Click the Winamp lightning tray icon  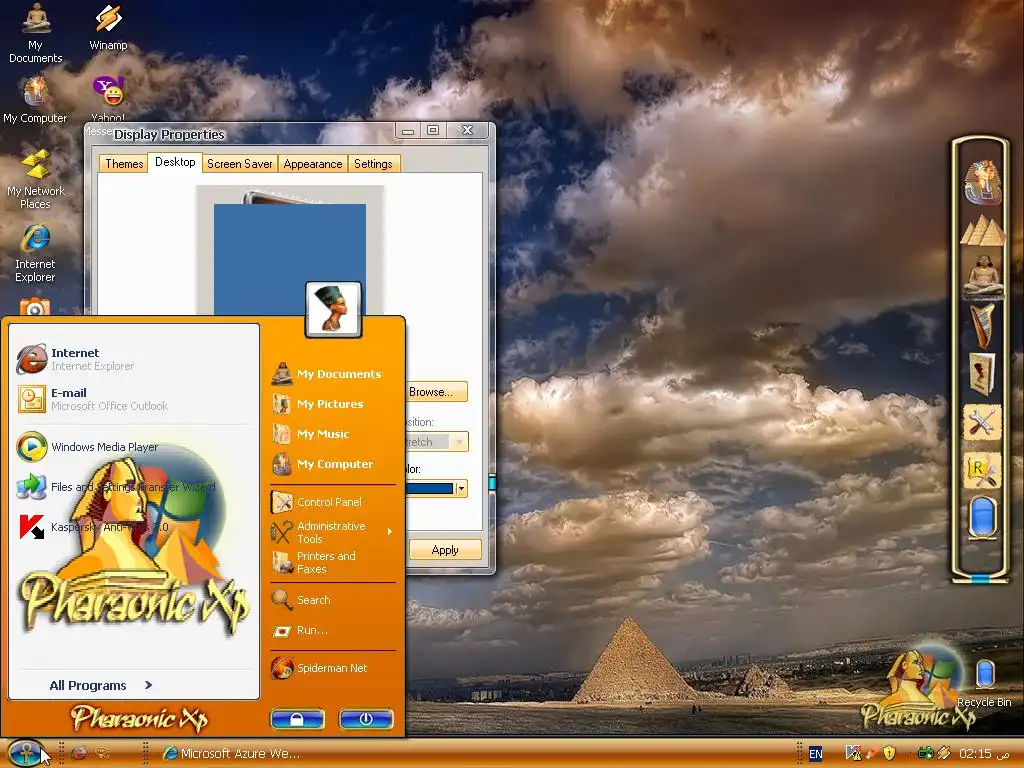click(944, 753)
